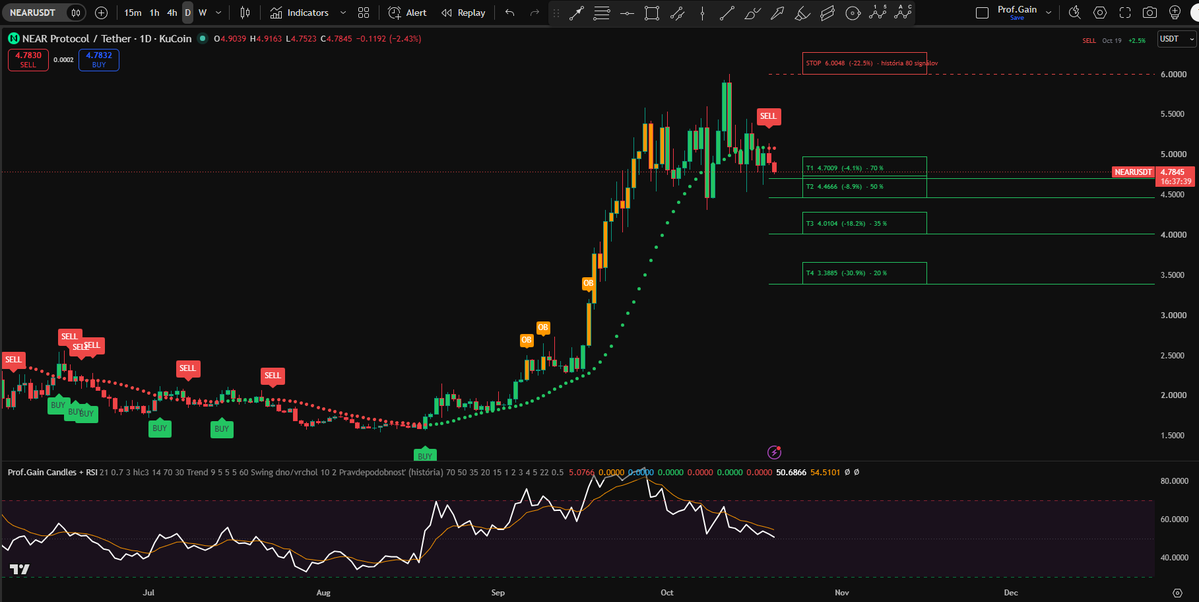Switch to the 1h timeframe
Screen dimensions: 1199x602
(x=154, y=13)
